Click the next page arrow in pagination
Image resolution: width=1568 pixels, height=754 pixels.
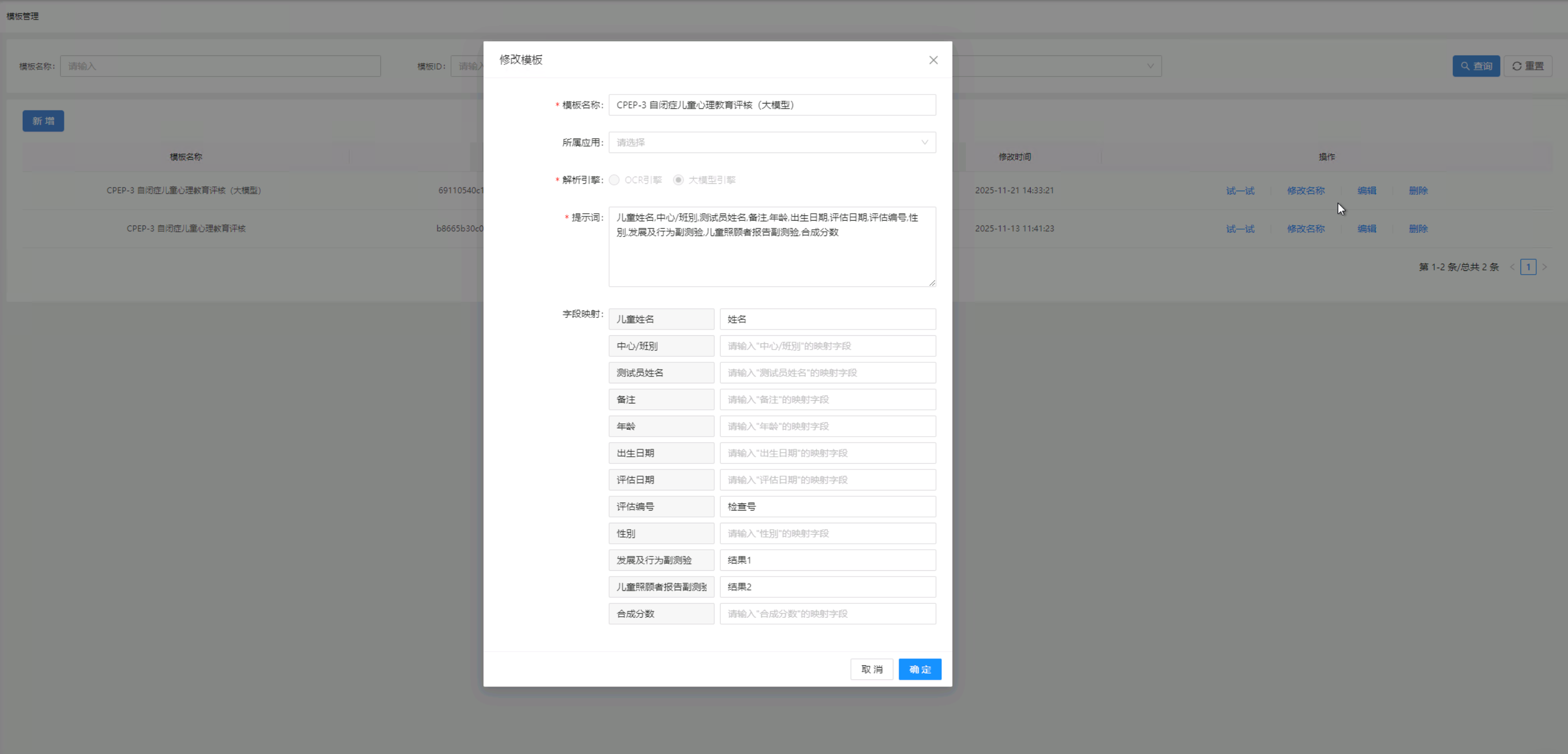point(1546,267)
